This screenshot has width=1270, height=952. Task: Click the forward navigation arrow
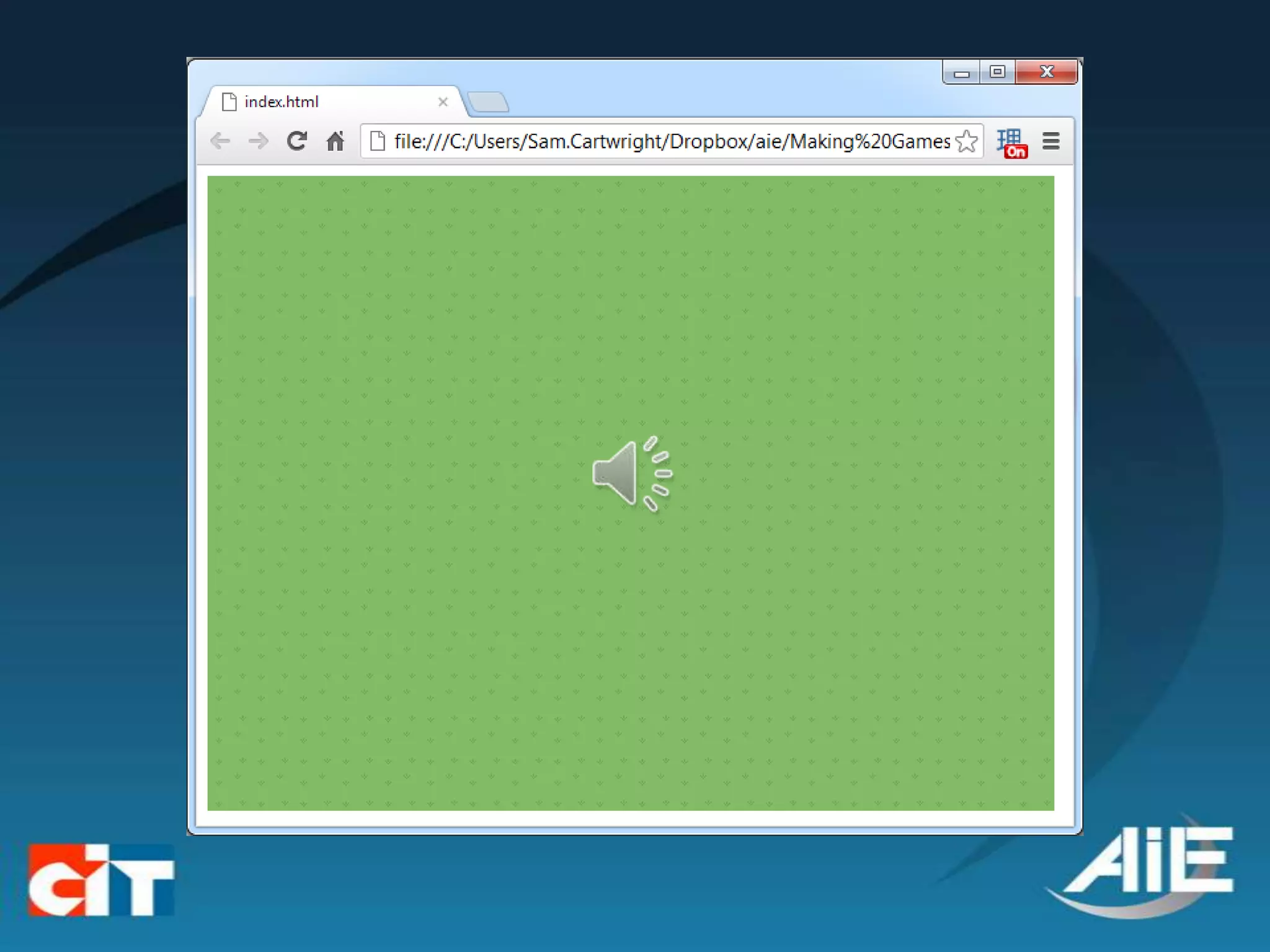click(258, 141)
